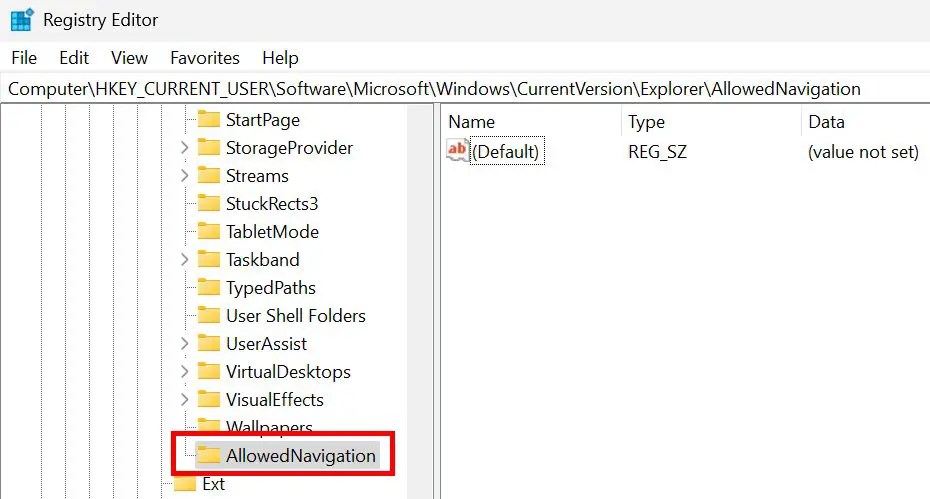Expand the StorageProvider key
The image size is (930, 499).
point(184,148)
